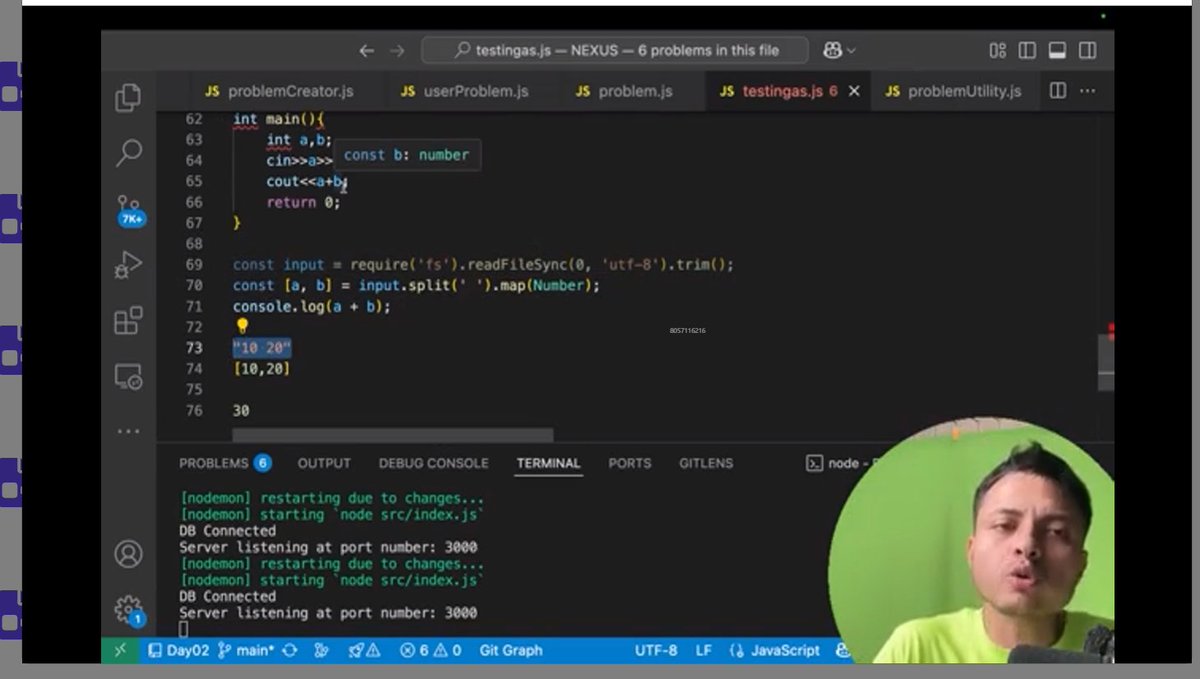Click on return 0; on line 66

point(303,202)
